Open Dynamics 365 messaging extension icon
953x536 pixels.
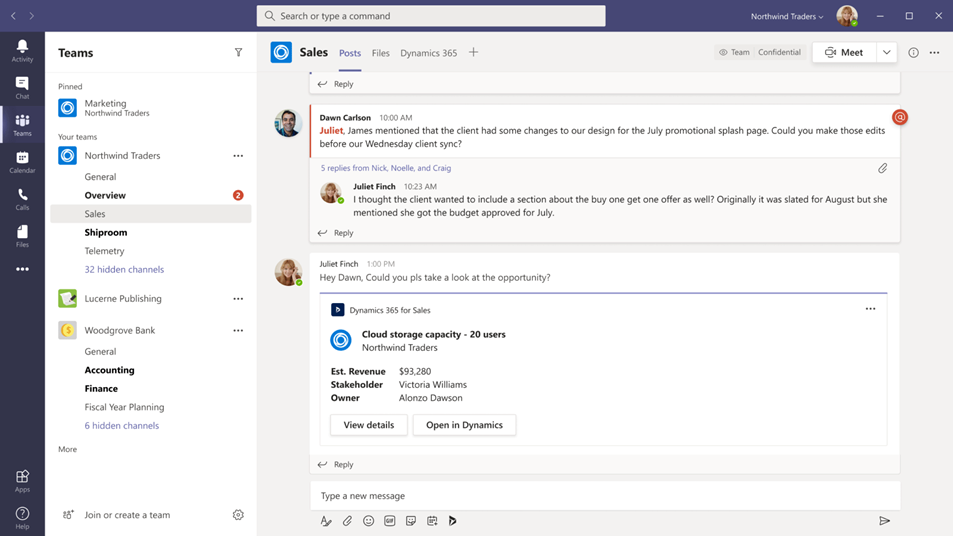[453, 521]
